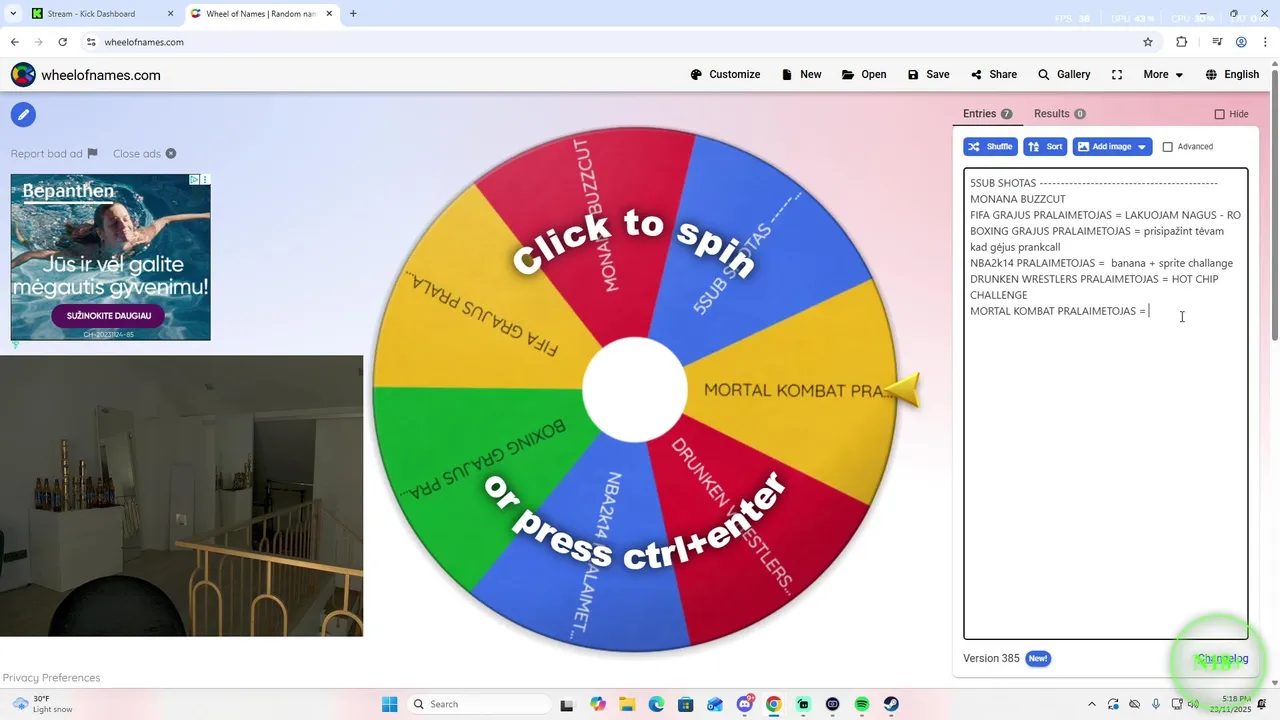The width and height of the screenshot is (1280, 720).
Task: Open the Copilot icon in the taskbar
Action: pos(598,704)
